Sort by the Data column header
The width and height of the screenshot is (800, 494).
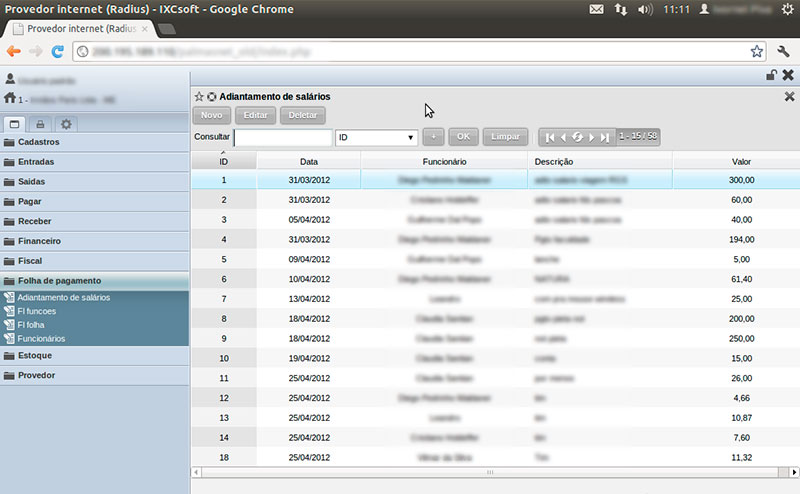309,161
